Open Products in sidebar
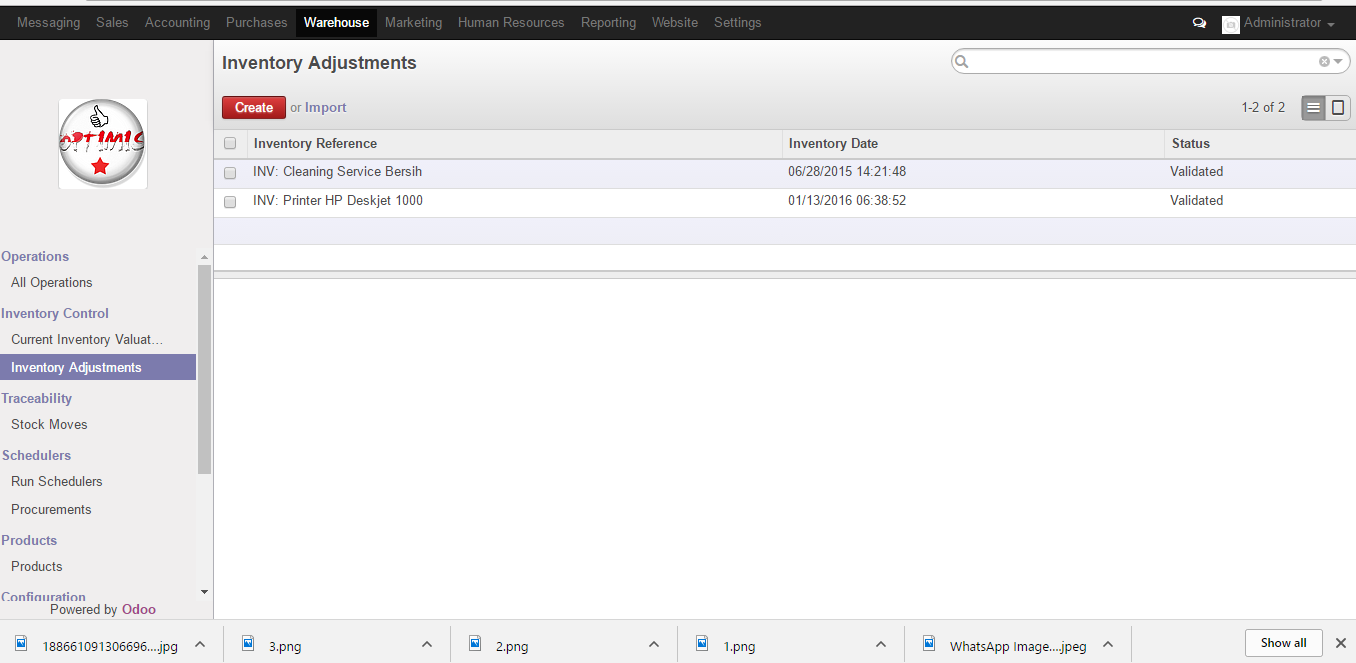 click(37, 567)
